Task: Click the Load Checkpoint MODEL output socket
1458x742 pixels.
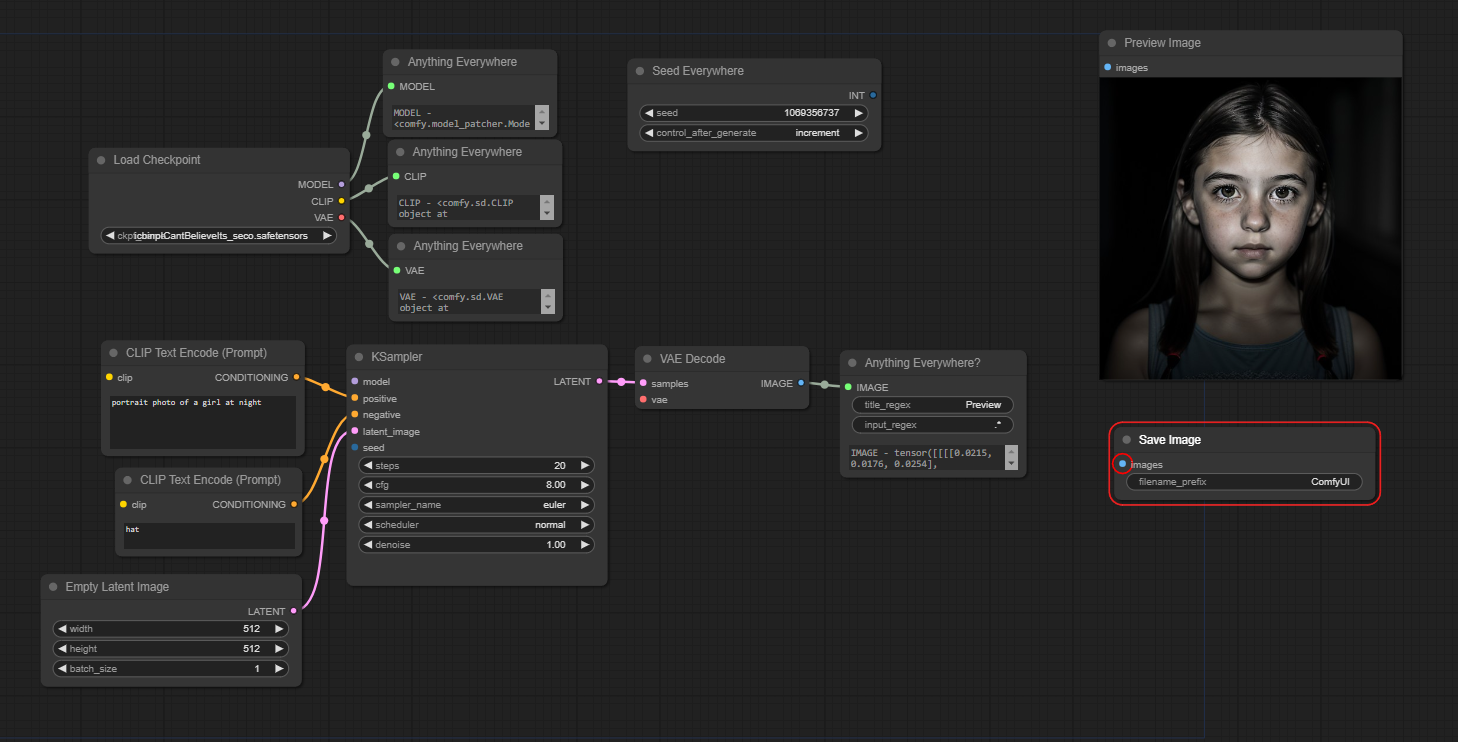Action: 342,184
